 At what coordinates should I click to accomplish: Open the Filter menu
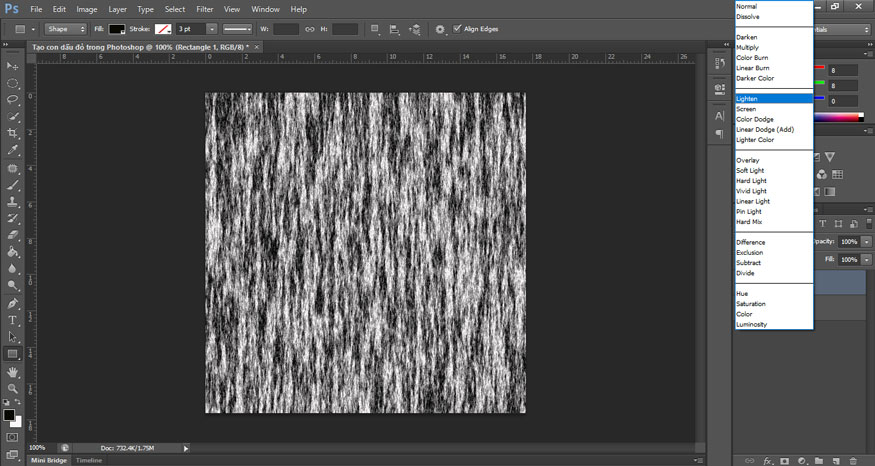tap(205, 9)
